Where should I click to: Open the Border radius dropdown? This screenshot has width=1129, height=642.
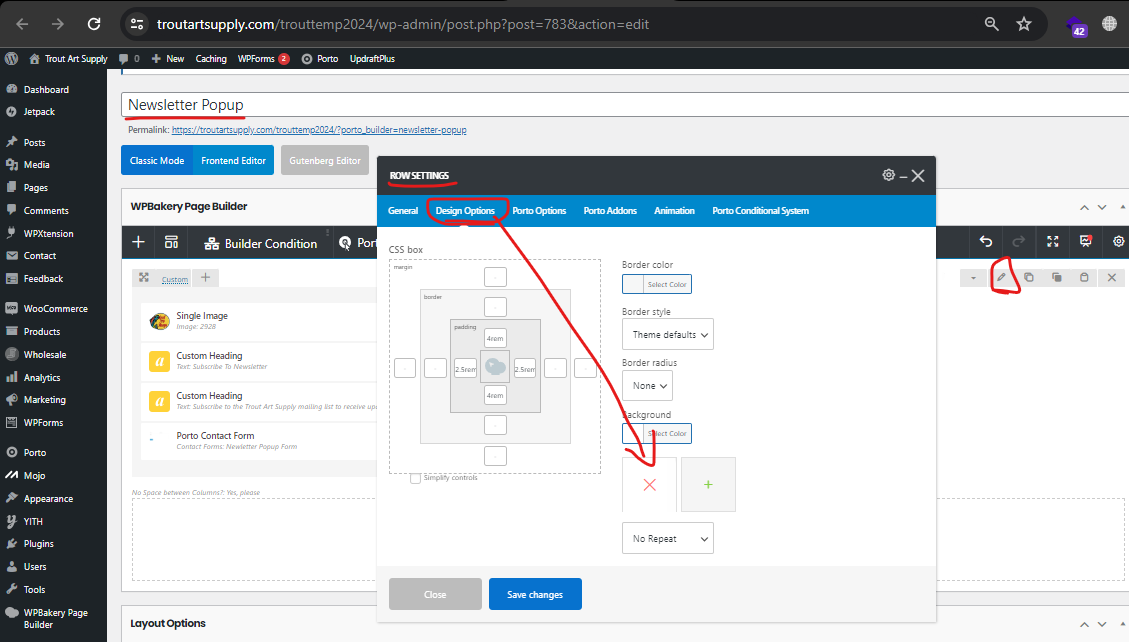[647, 386]
